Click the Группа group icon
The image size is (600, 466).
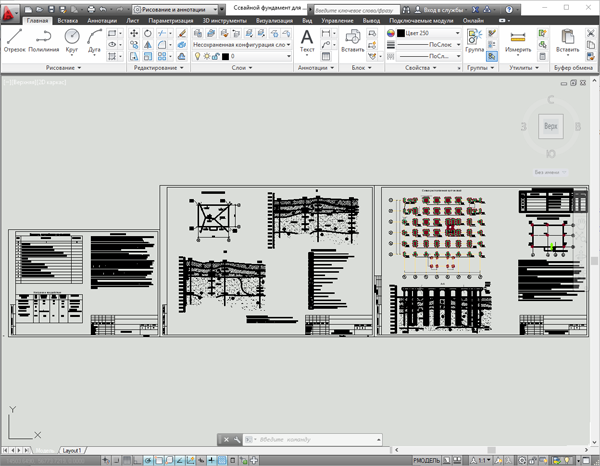coord(474,41)
